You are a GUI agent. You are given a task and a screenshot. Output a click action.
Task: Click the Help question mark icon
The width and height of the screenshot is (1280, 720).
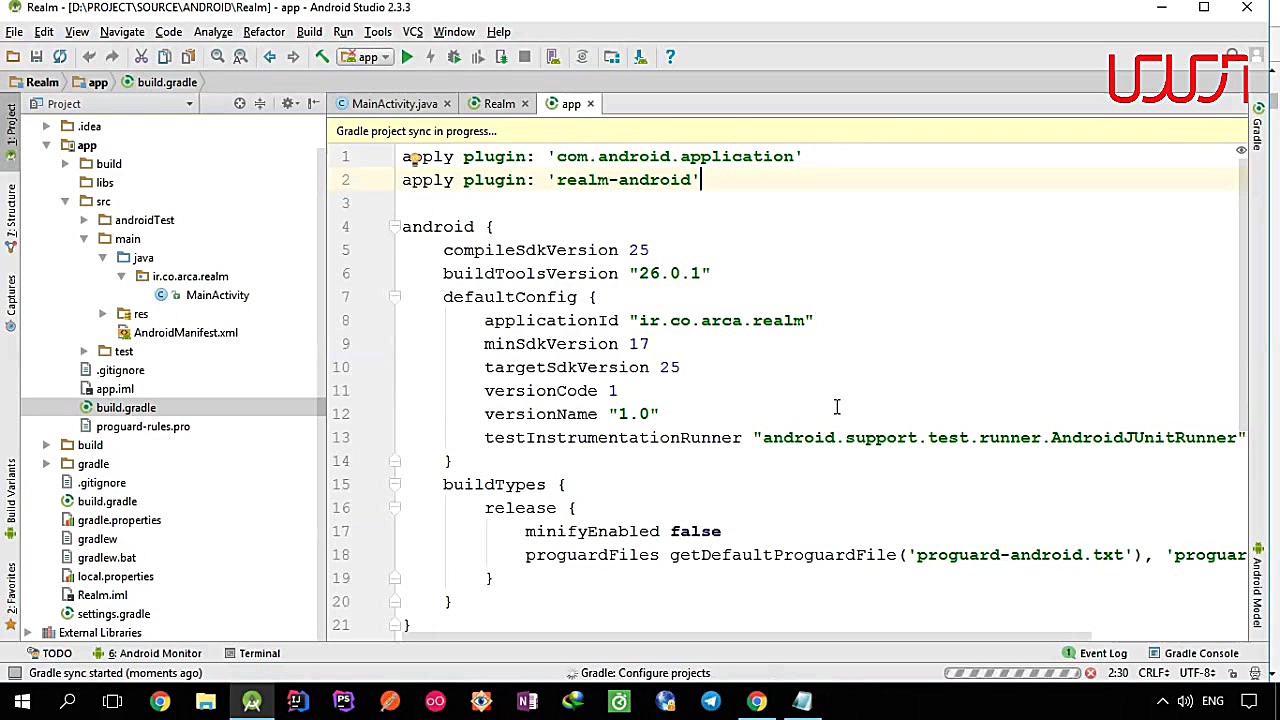click(670, 57)
